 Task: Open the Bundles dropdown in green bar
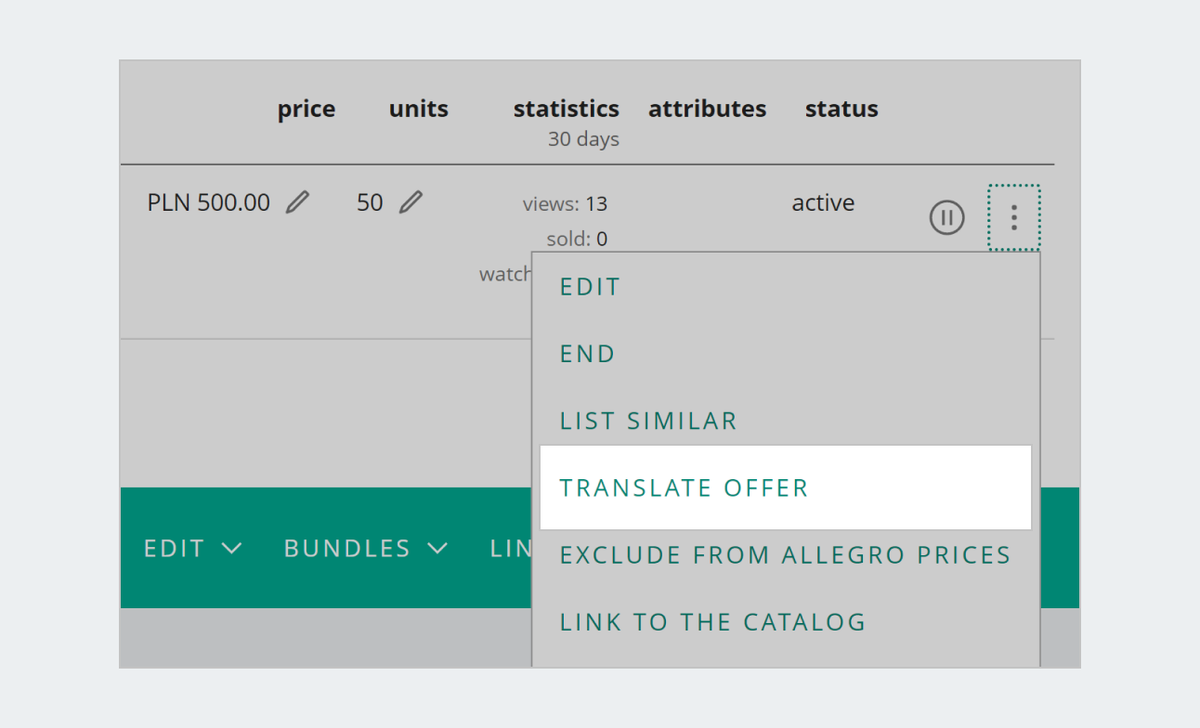click(366, 549)
